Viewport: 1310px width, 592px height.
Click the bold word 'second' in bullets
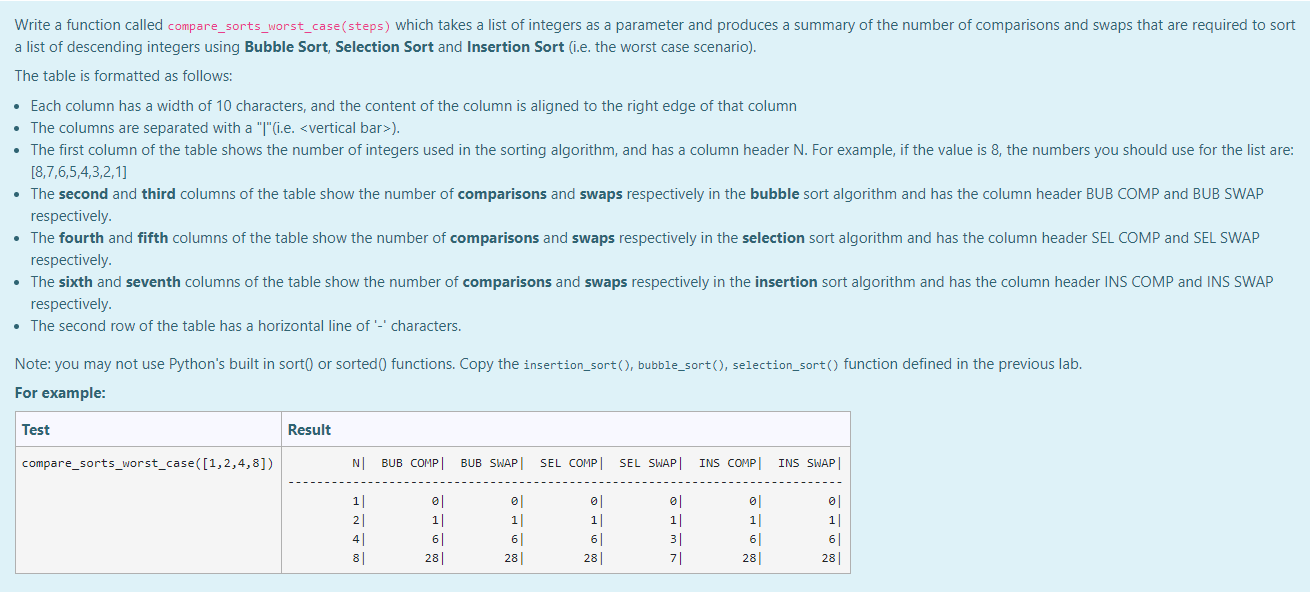[83, 193]
